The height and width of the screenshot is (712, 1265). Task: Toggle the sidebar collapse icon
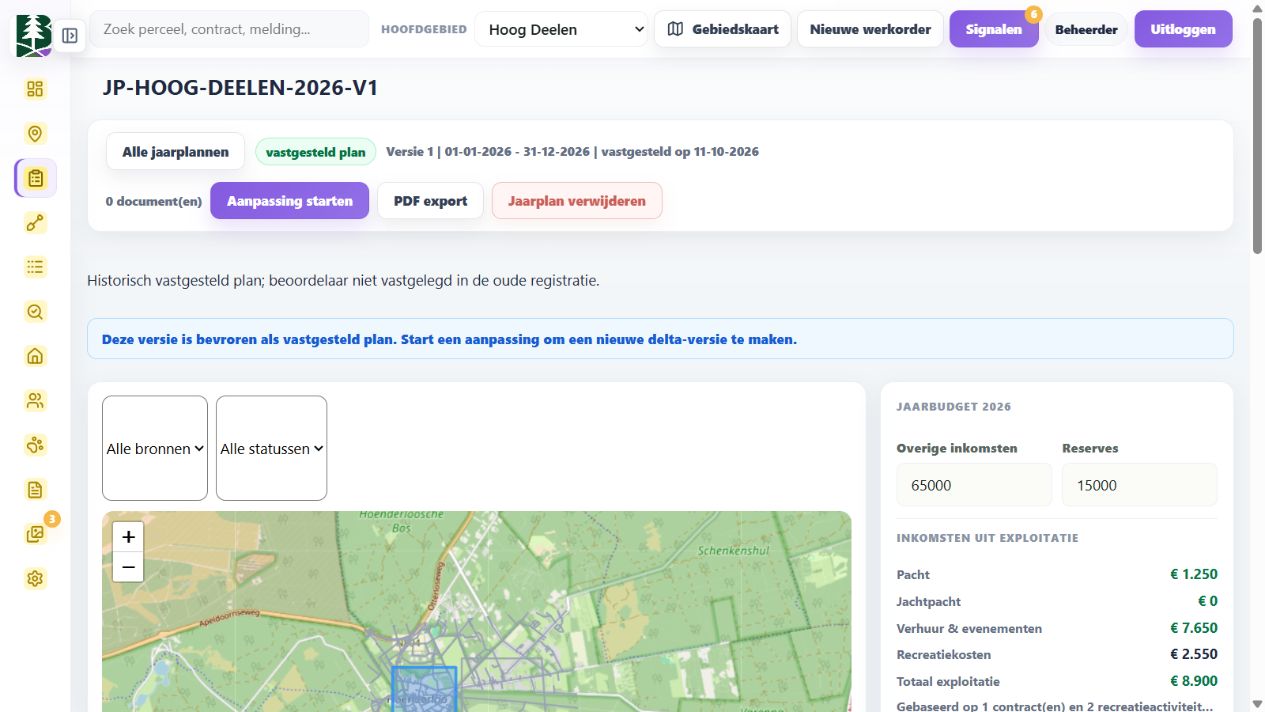coord(69,36)
